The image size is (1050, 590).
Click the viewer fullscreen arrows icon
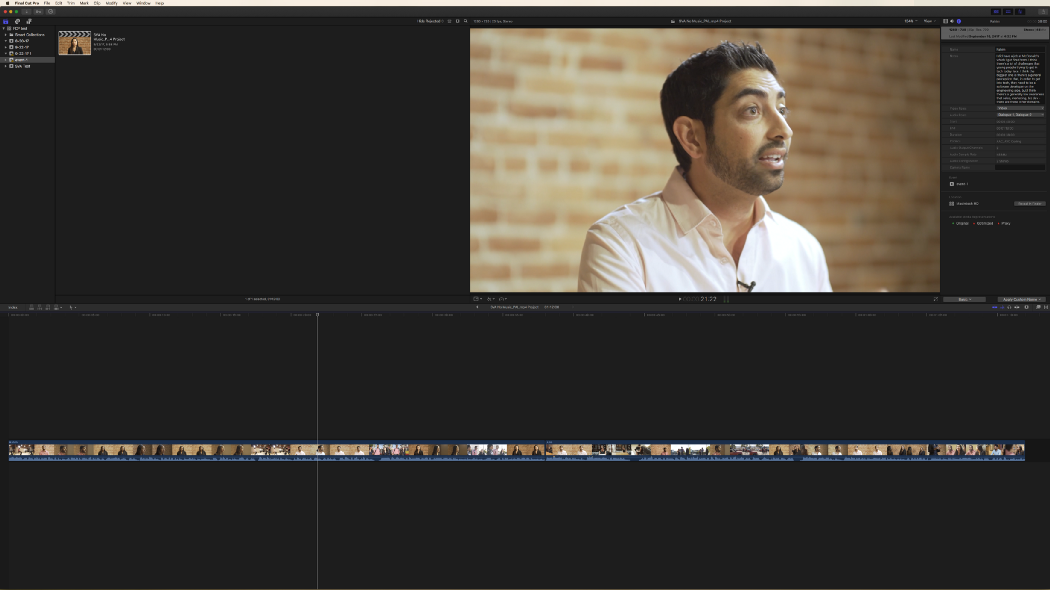(935, 299)
